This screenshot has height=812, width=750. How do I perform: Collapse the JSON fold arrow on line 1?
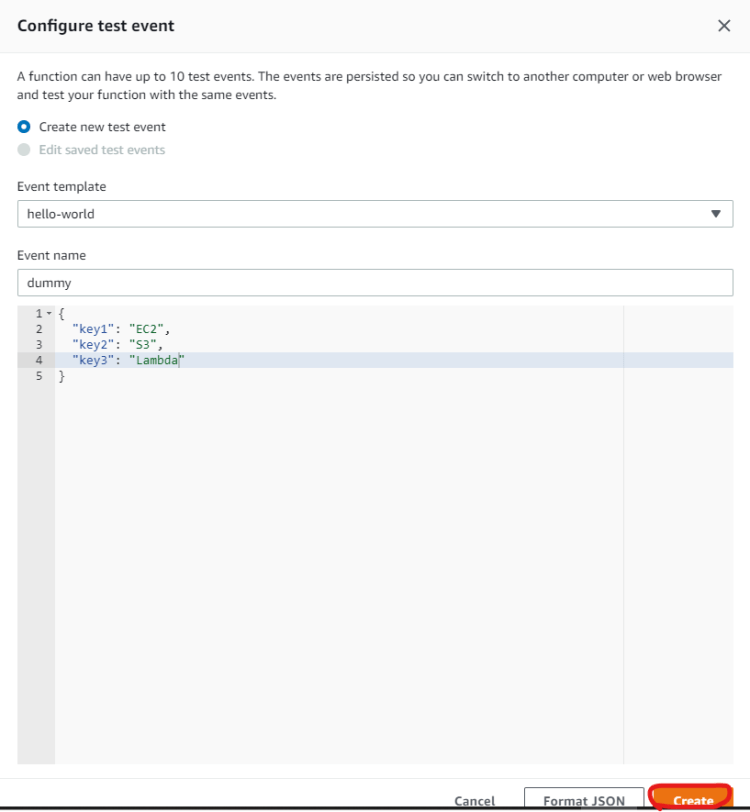point(49,313)
